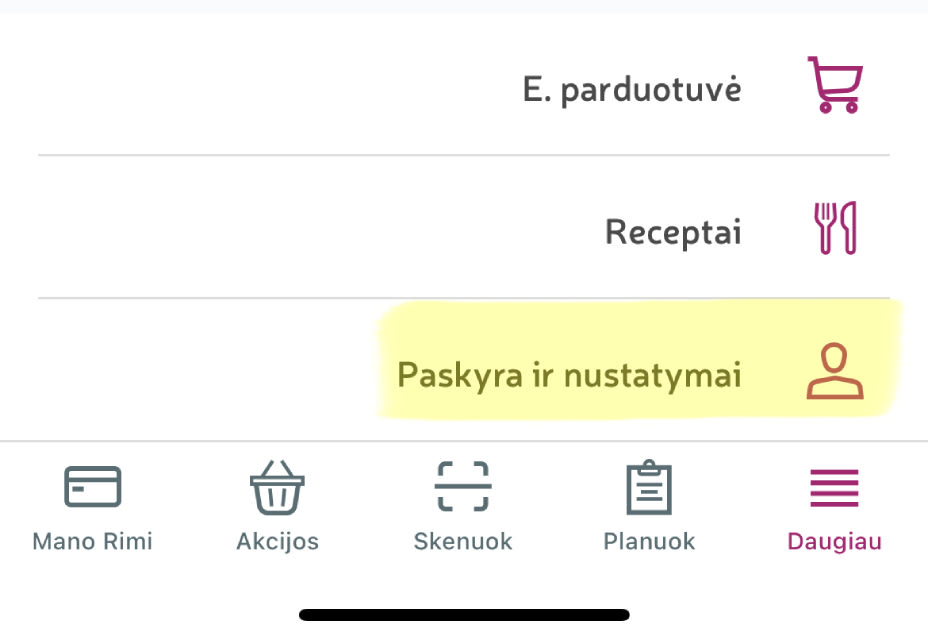The image size is (928, 640).
Task: Tap the black home indicator bar
Action: tap(464, 614)
